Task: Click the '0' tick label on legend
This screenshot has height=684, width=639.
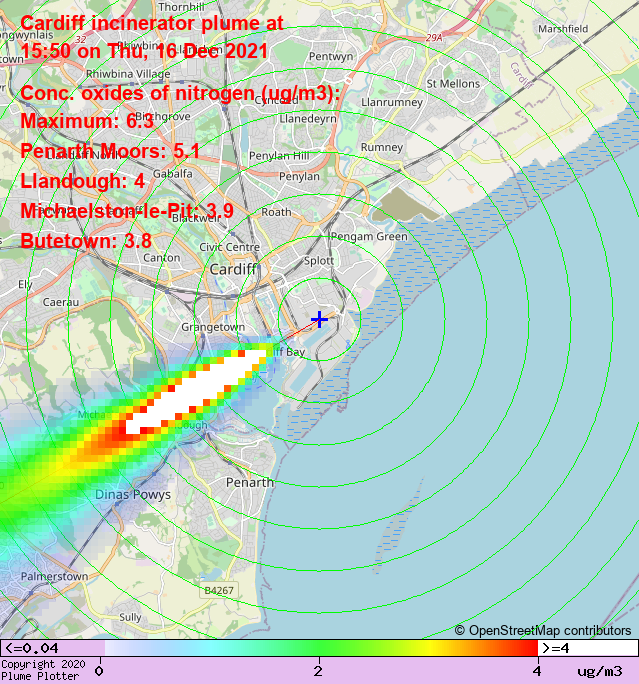Action: [x=99, y=671]
